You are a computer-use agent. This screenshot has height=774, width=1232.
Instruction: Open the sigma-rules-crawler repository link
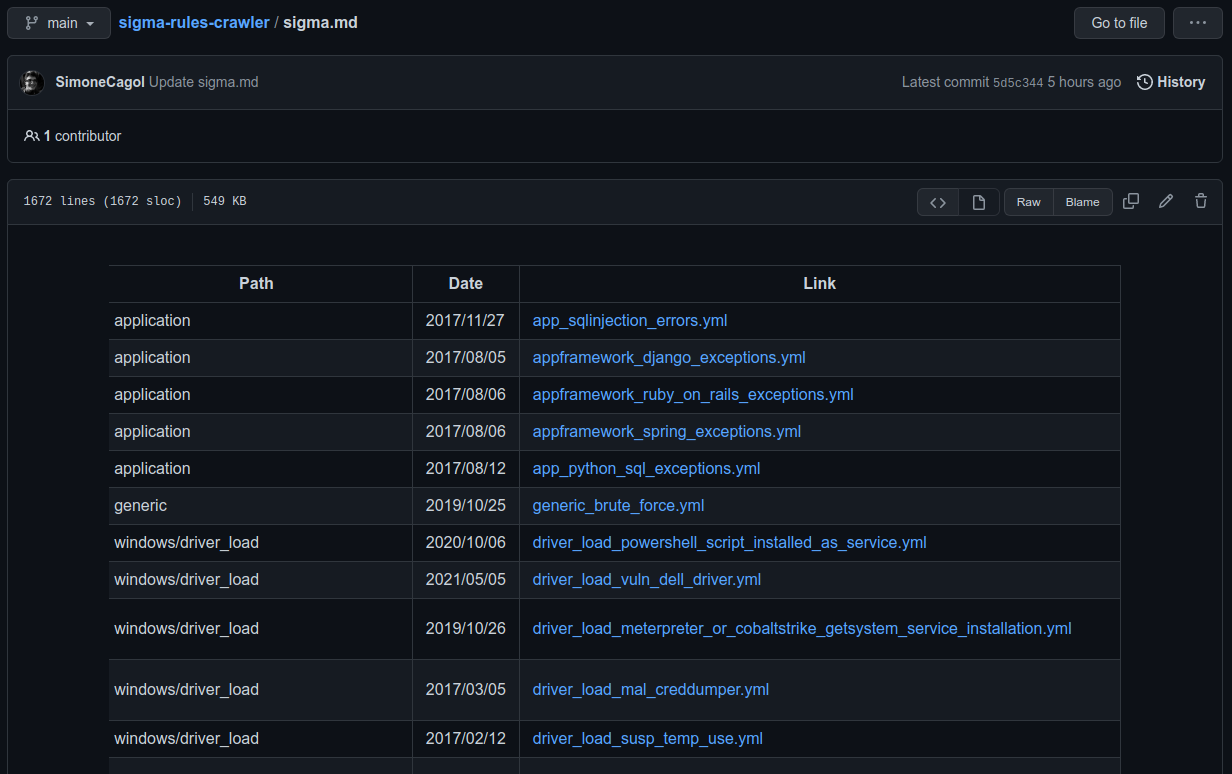click(194, 22)
